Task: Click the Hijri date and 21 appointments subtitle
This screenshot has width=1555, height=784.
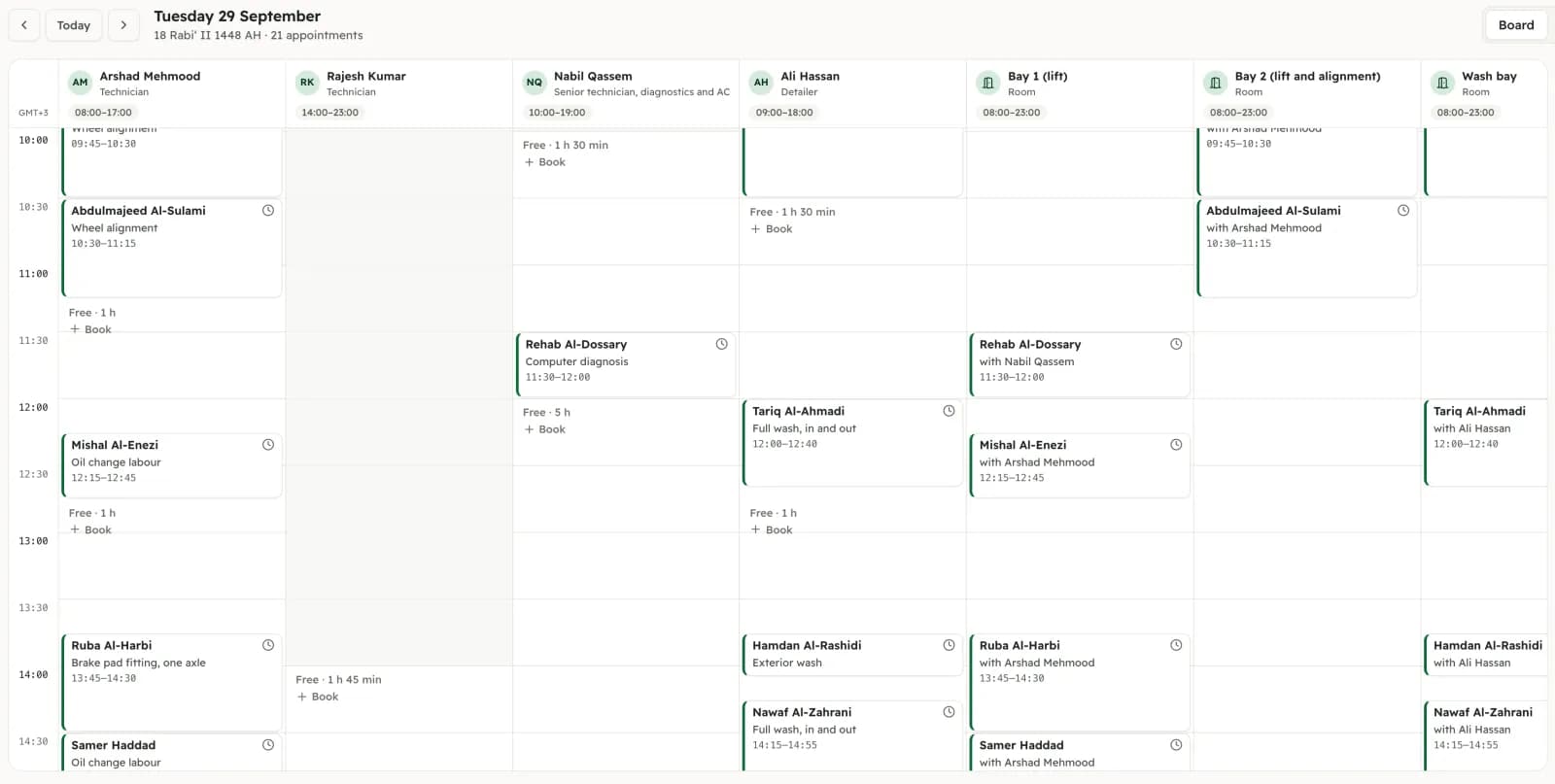Action: (x=259, y=35)
